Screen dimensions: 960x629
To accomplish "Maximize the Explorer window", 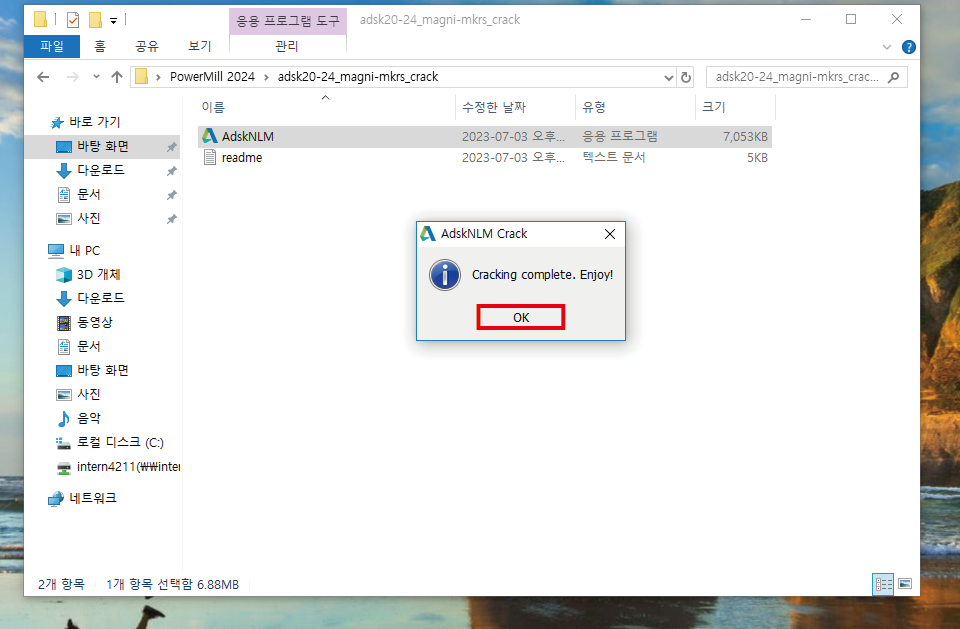I will (x=851, y=20).
